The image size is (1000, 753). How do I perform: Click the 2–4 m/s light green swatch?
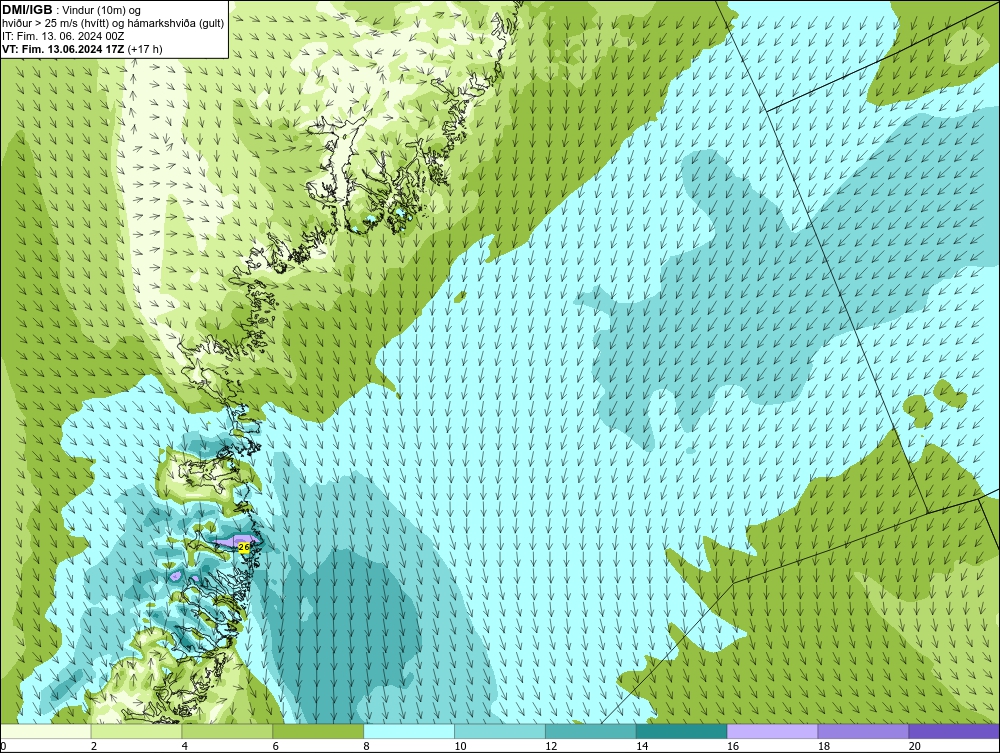[136, 731]
